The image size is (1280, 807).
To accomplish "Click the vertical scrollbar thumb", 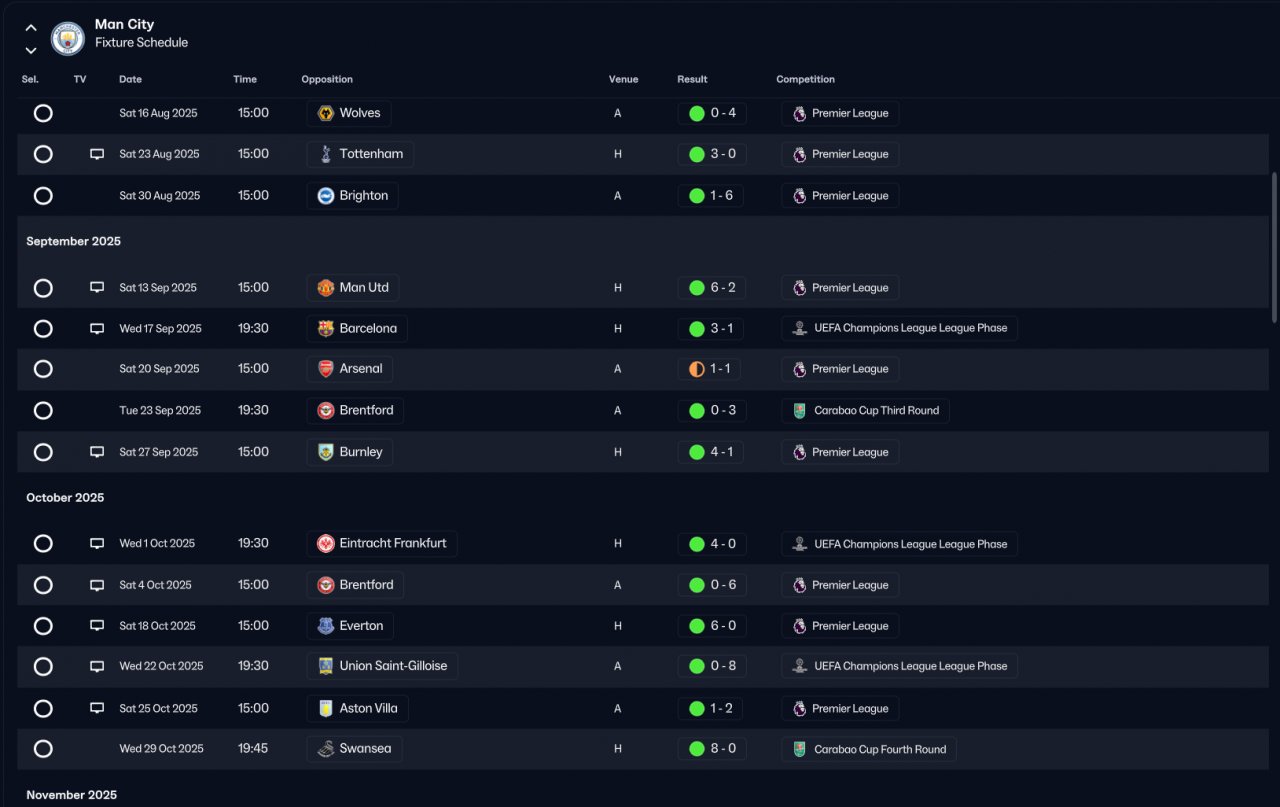I will point(1274,247).
